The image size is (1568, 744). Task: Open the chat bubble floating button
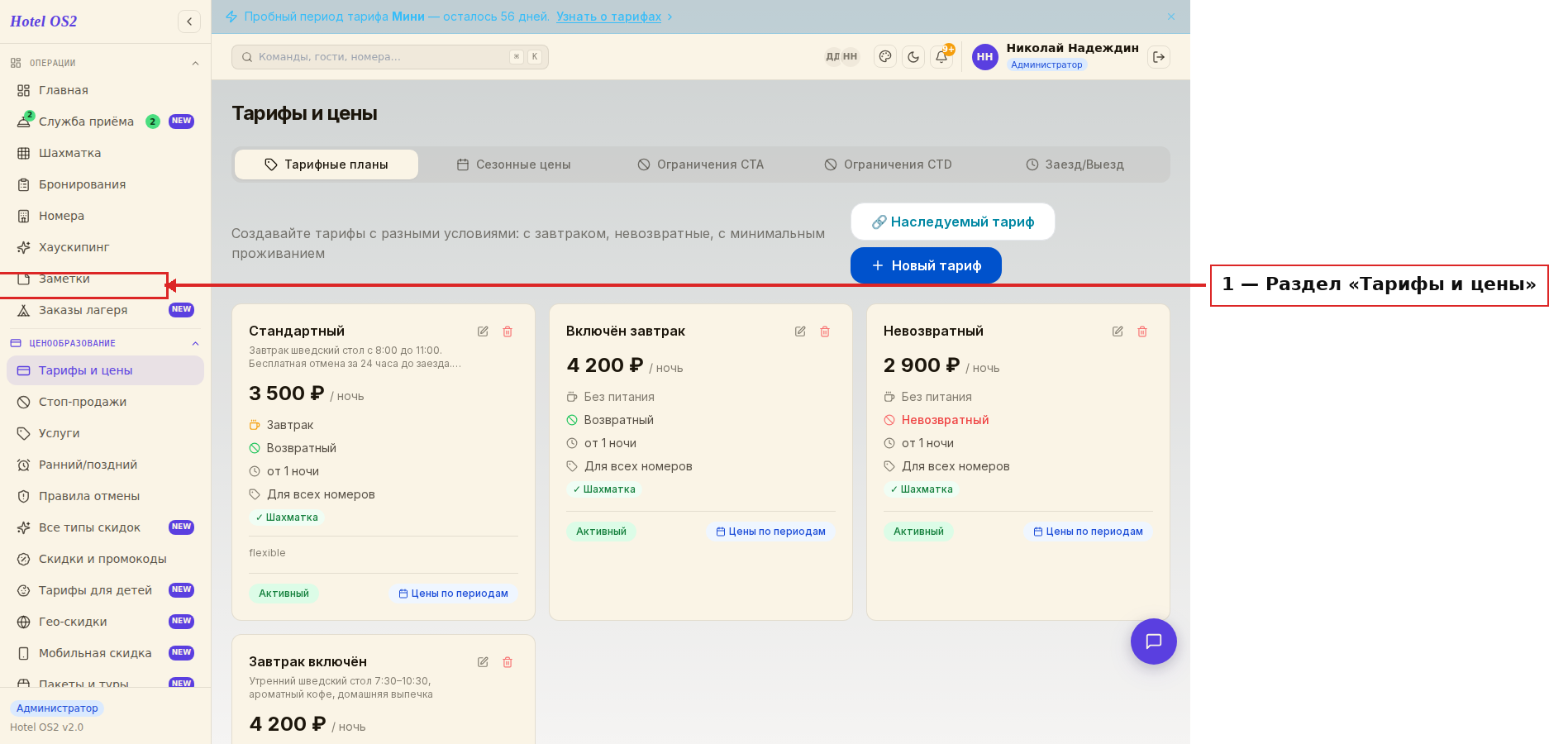tap(1154, 641)
